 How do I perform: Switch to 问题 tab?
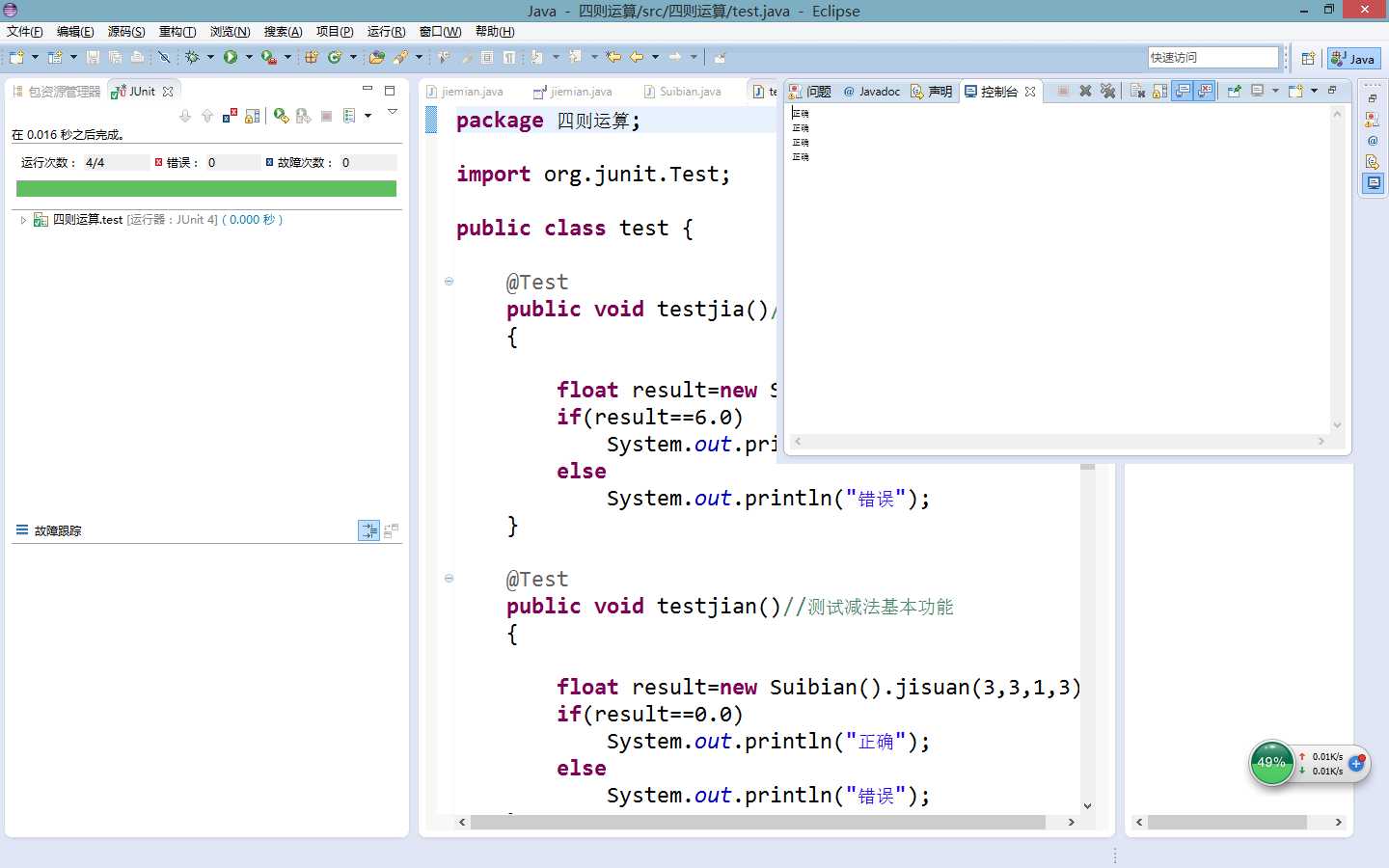pyautogui.click(x=810, y=92)
